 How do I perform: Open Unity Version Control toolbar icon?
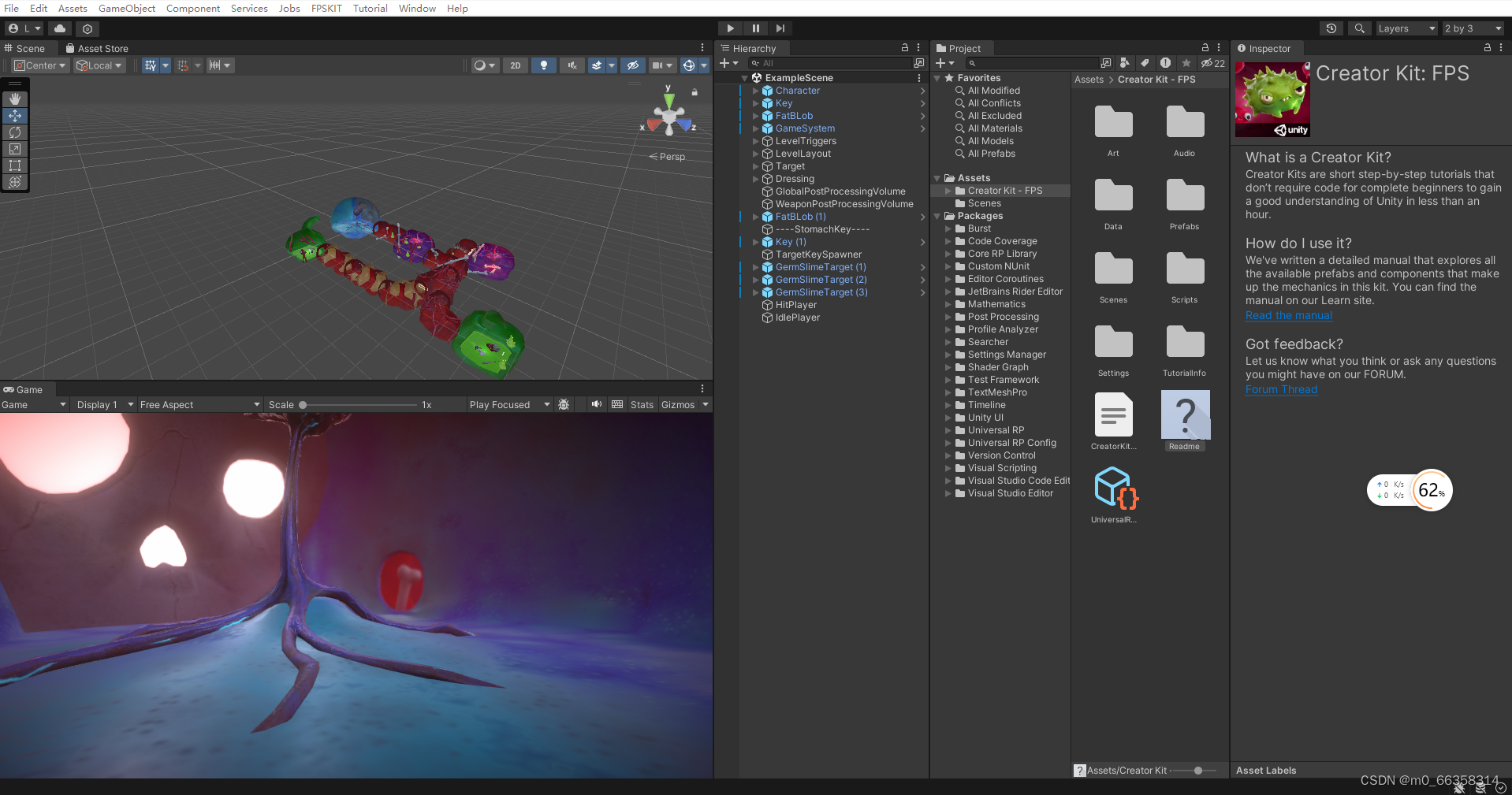[88, 28]
